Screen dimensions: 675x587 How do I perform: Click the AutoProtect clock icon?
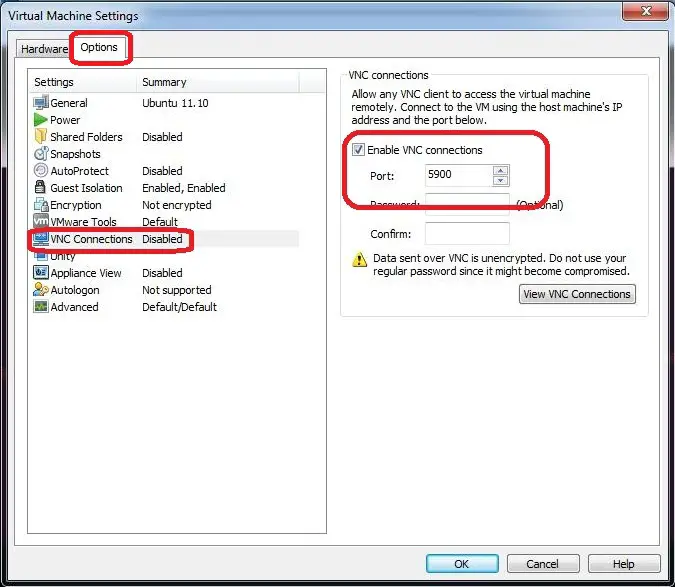(x=40, y=170)
